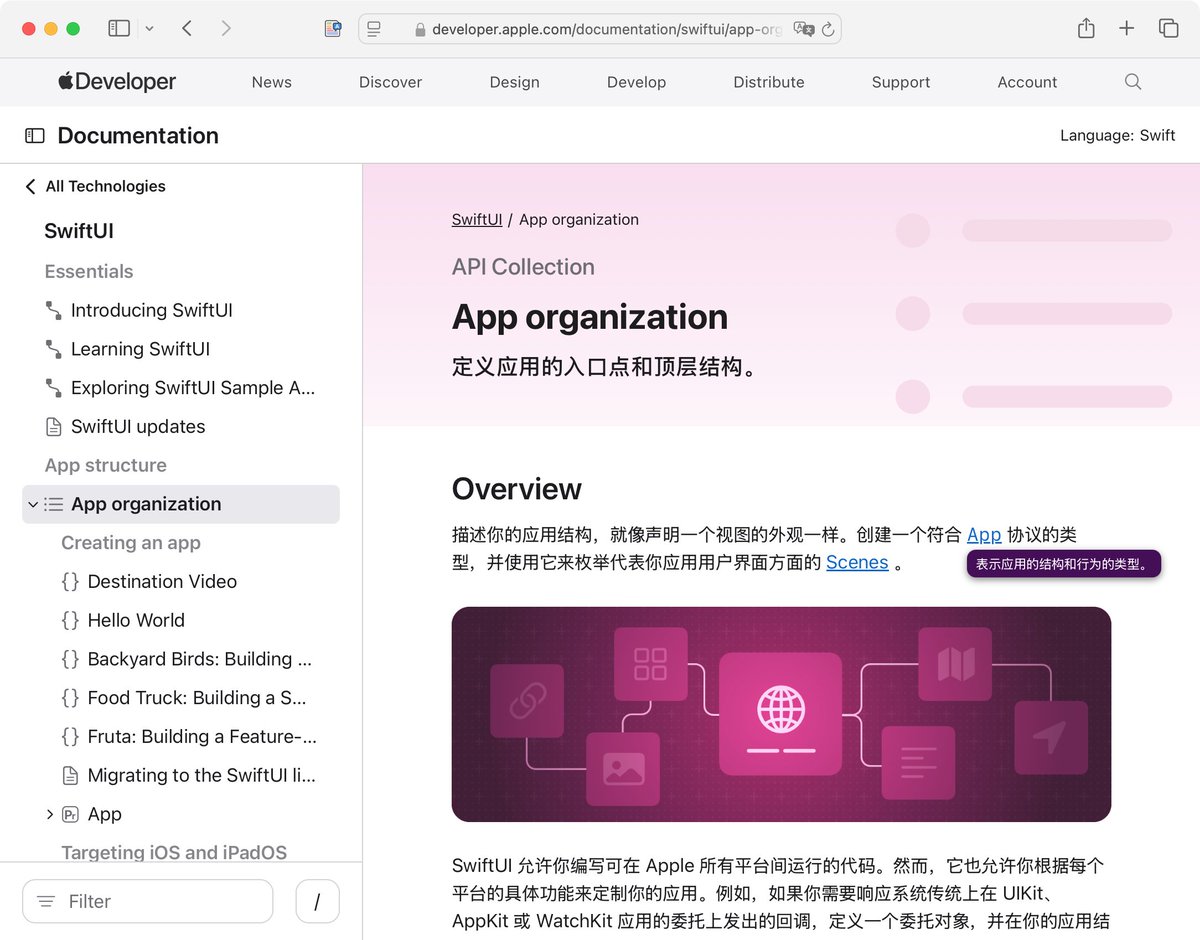1200x940 pixels.
Task: Open the Discover menu item
Action: pyautogui.click(x=391, y=82)
